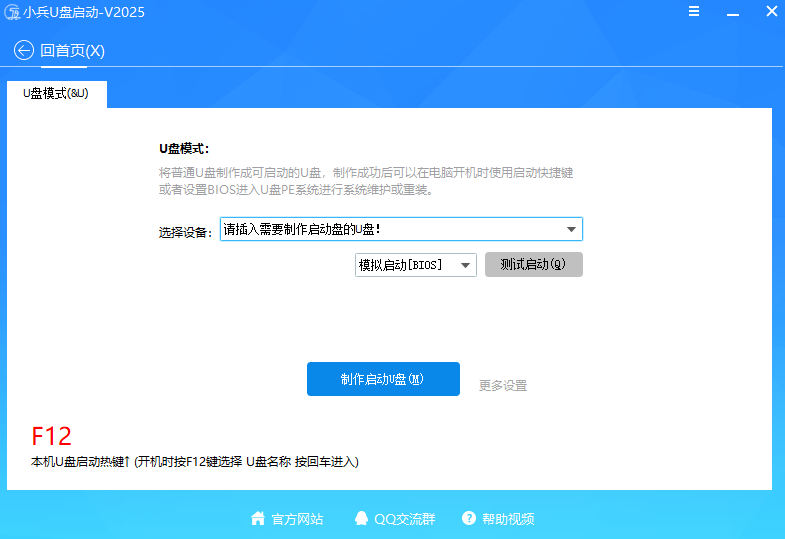Open 更多设置 link

point(503,385)
